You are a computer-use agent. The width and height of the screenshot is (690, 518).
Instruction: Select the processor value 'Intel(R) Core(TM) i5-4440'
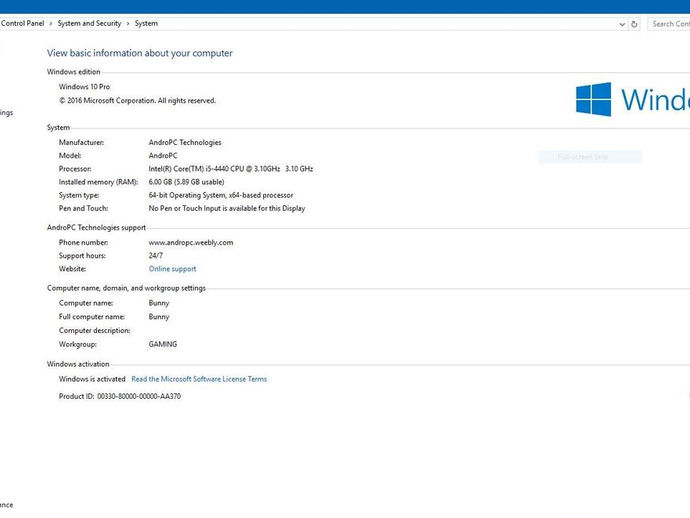tap(231, 169)
